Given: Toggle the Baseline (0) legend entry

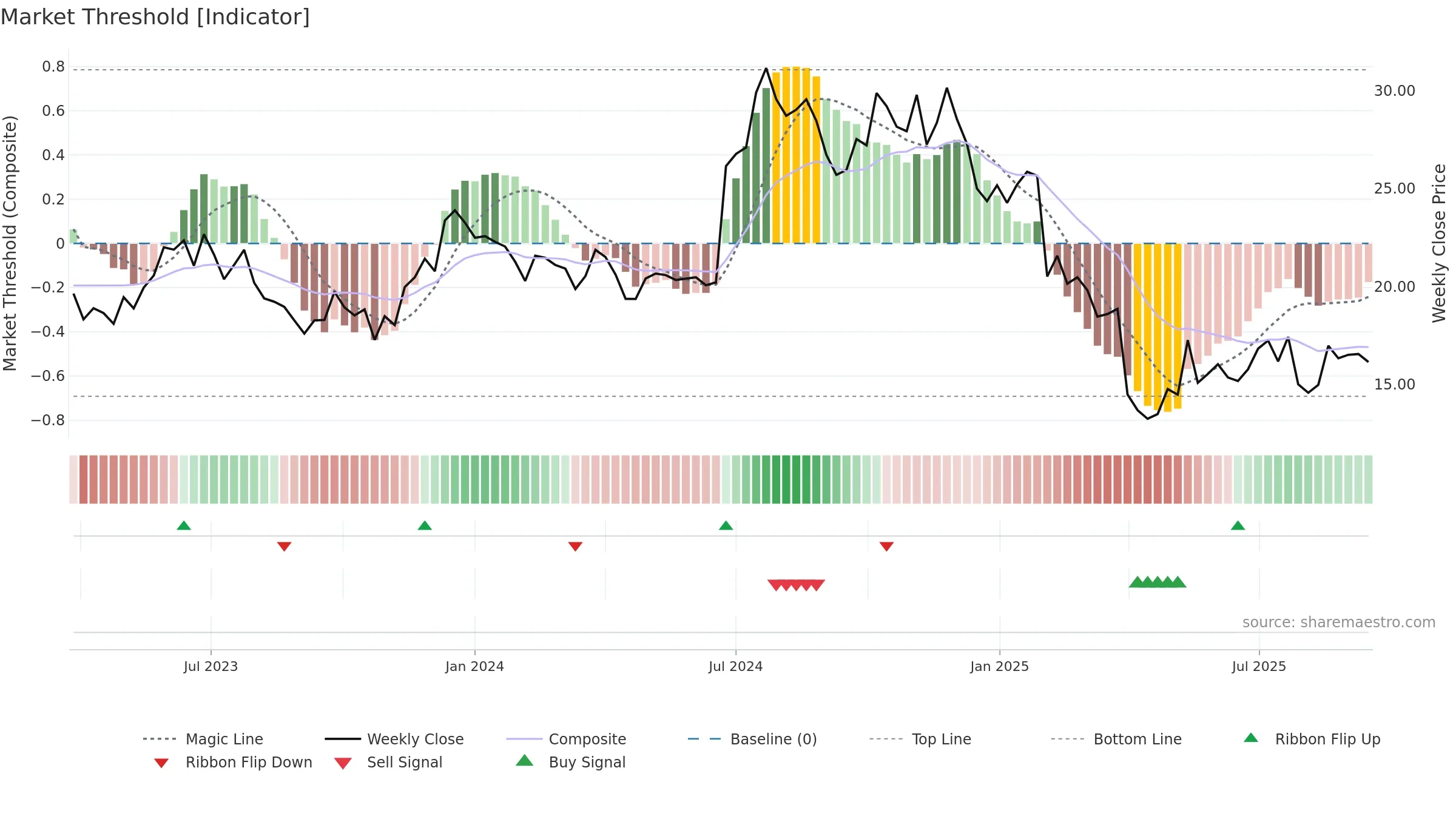Looking at the screenshot, I should pos(752,739).
